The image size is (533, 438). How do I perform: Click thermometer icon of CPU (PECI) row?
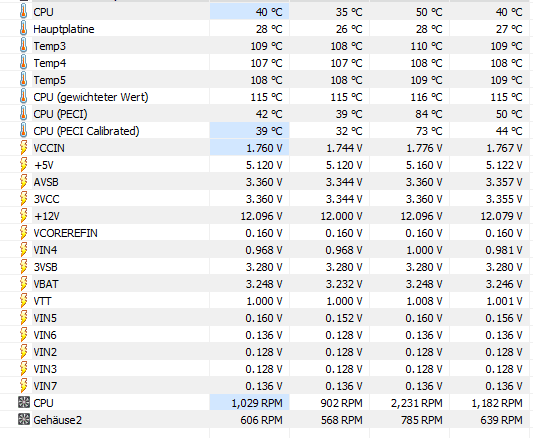point(23,114)
